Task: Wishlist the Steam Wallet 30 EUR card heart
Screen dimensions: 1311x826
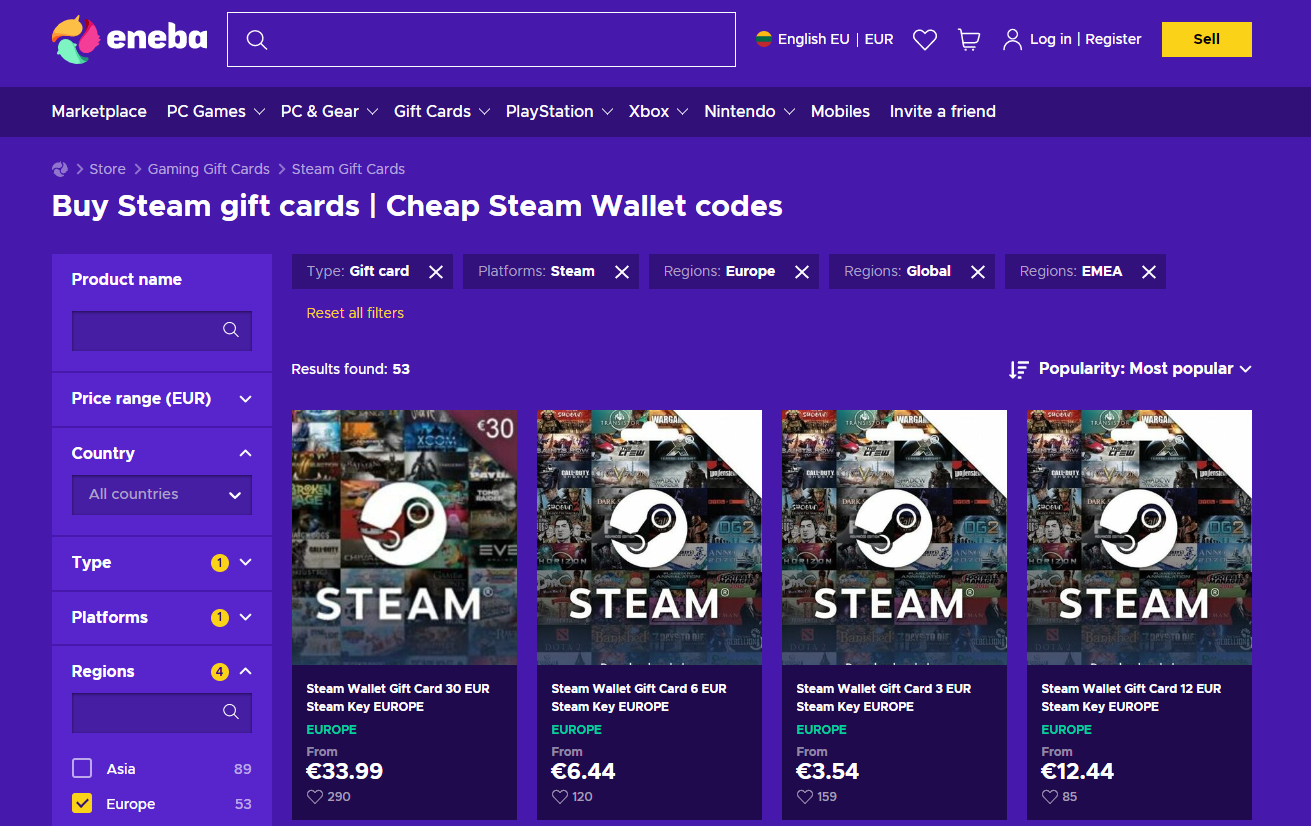Action: pyautogui.click(x=315, y=797)
